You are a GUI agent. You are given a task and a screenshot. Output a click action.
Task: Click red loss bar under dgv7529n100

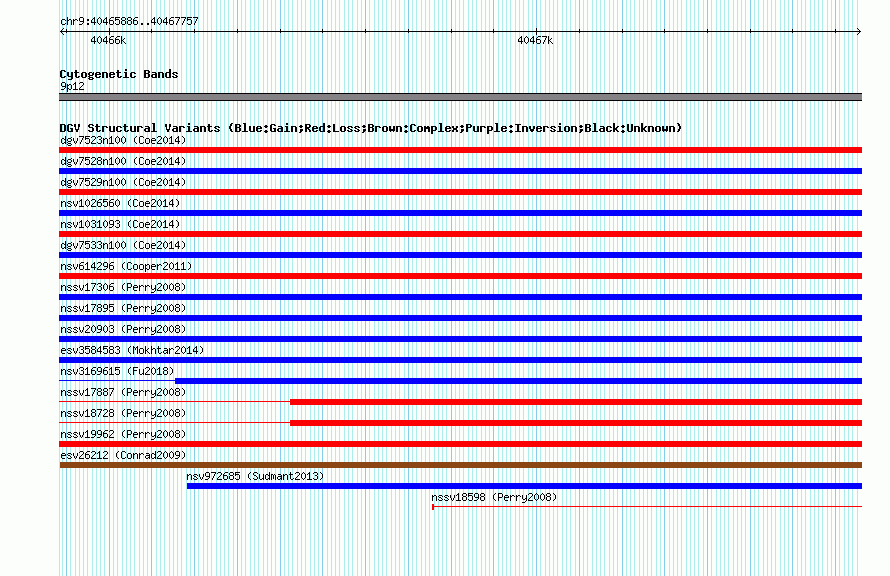coord(460,192)
